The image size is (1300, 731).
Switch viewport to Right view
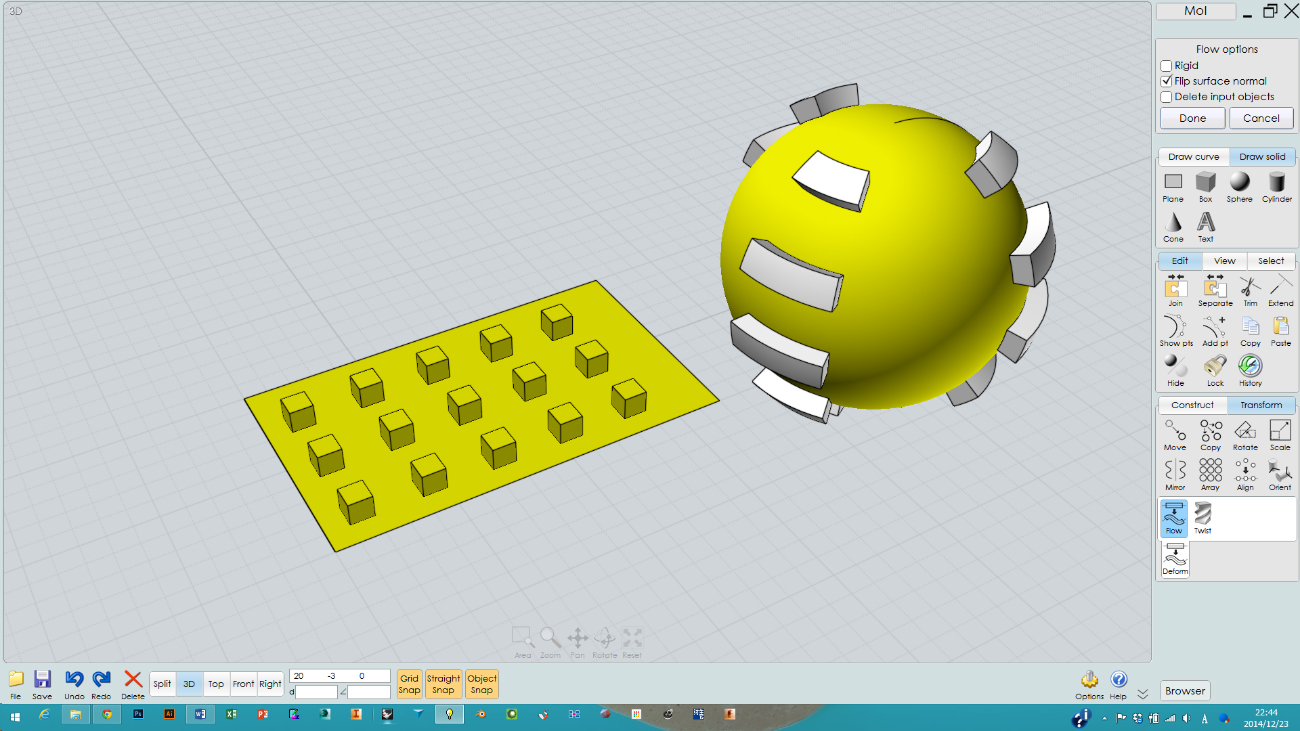pos(270,684)
